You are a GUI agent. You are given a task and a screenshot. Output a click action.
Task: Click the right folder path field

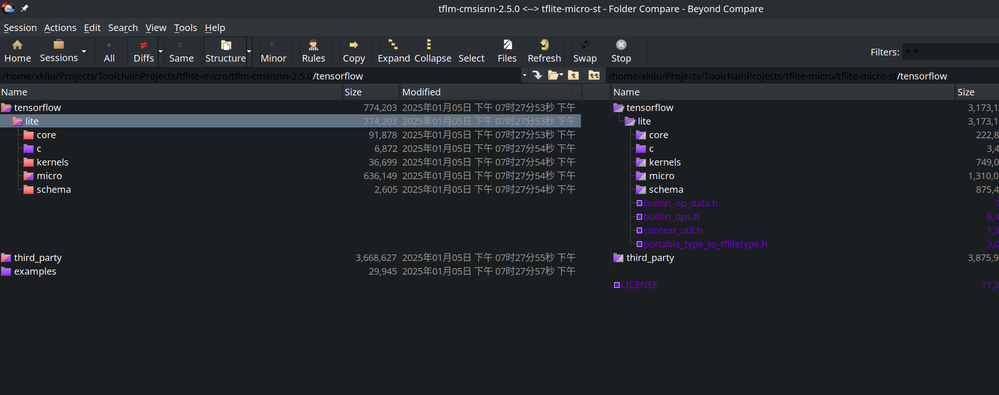click(803, 76)
